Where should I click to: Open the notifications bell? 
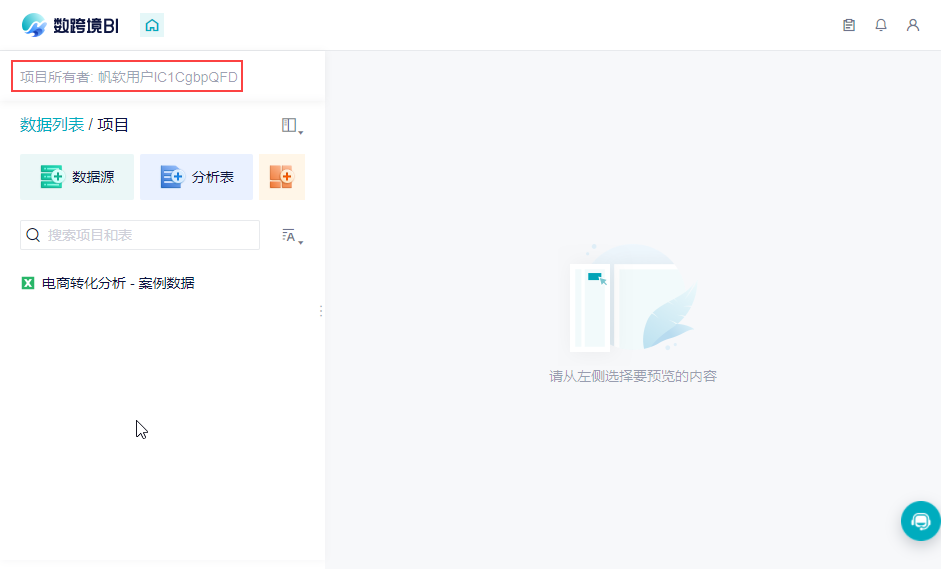tap(880, 25)
